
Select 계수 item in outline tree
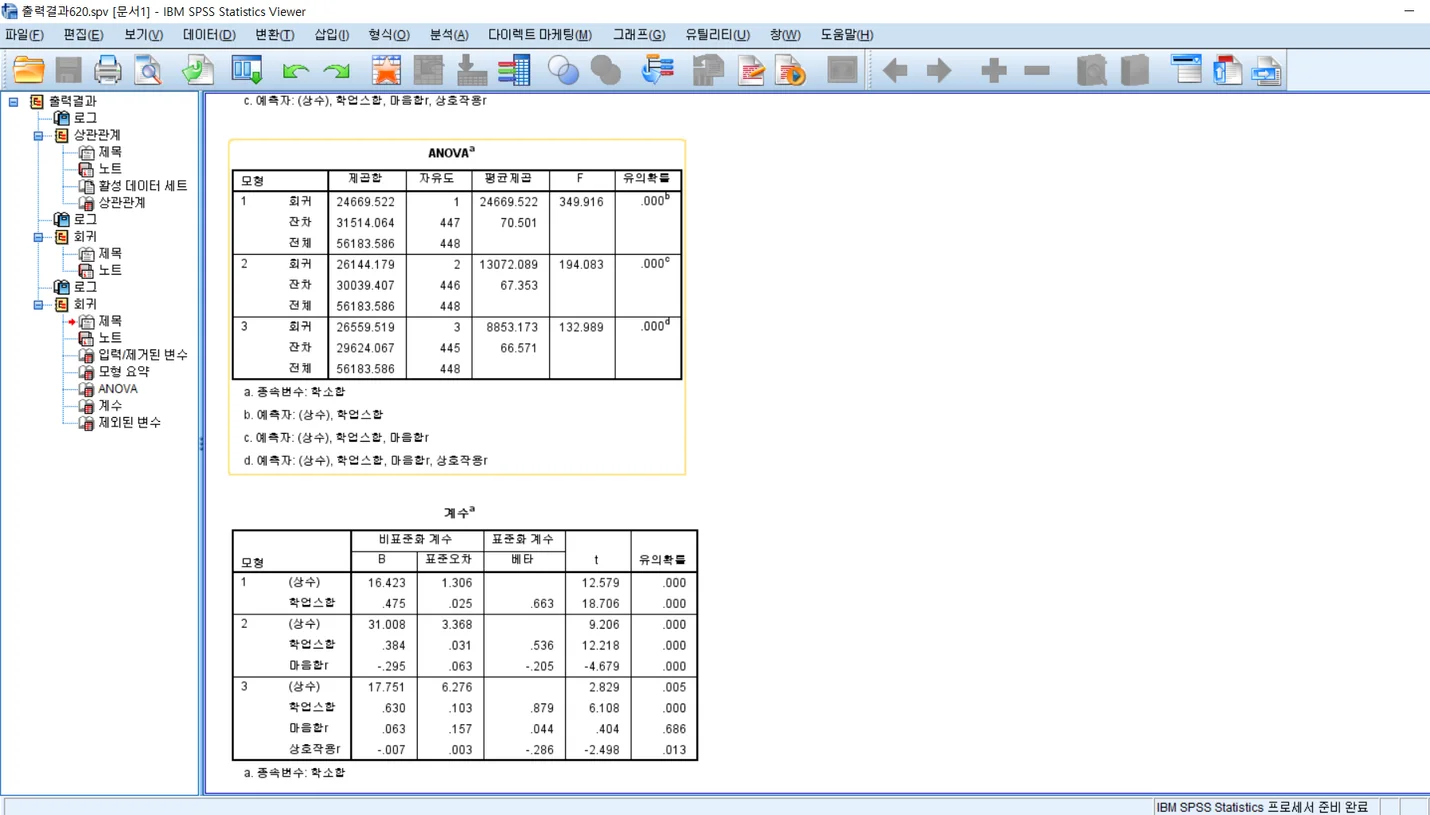[x=110, y=406]
